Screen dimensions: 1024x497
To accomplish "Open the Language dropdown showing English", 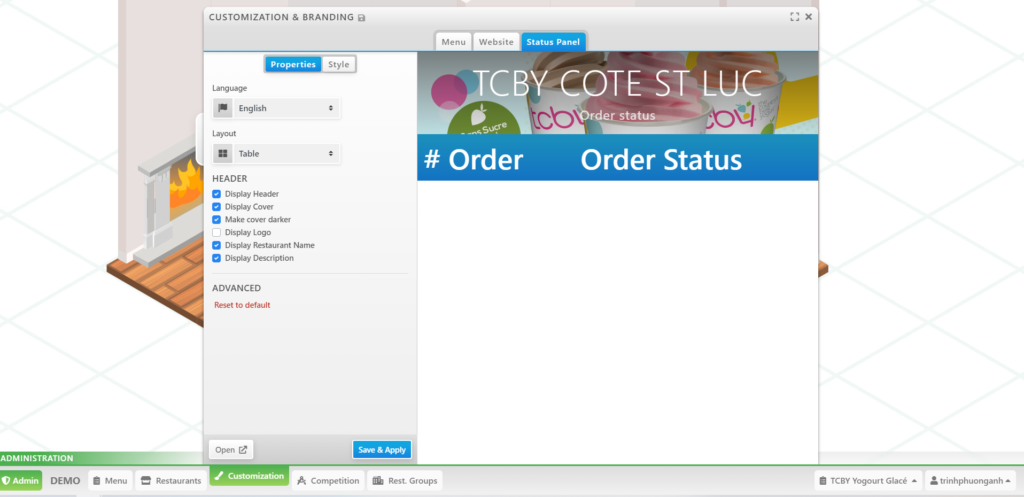I will 286,108.
